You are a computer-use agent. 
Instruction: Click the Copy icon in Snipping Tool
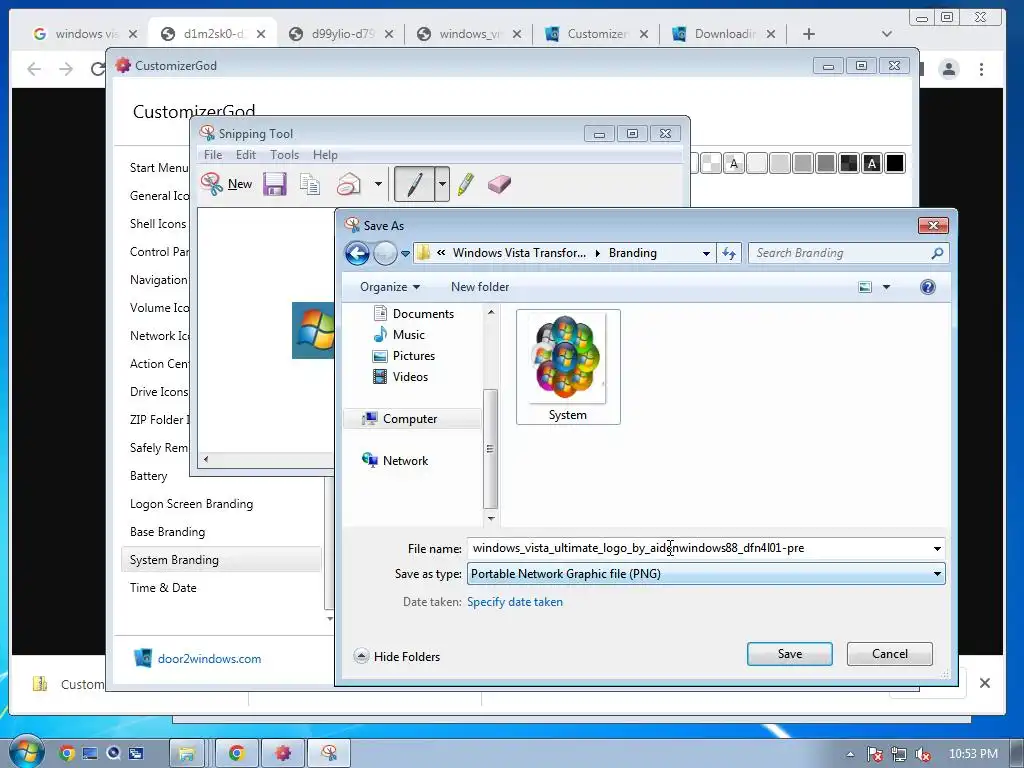tap(310, 184)
